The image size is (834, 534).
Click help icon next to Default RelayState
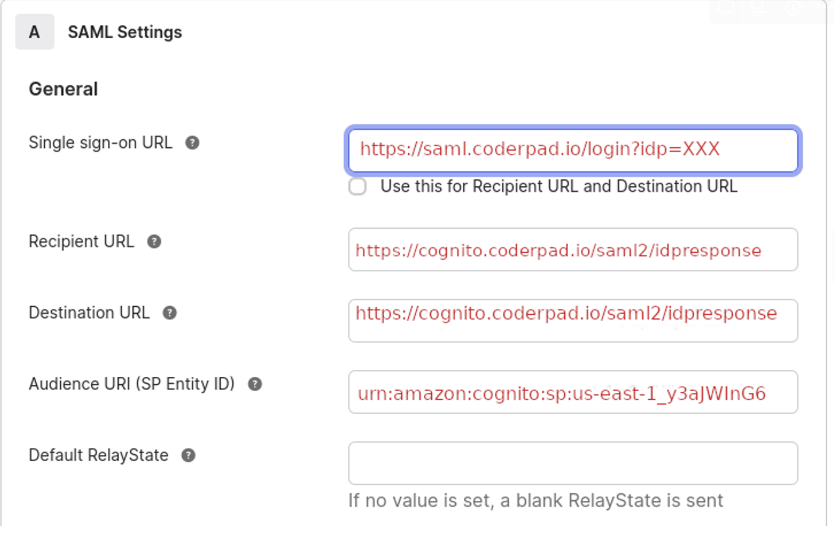(188, 455)
